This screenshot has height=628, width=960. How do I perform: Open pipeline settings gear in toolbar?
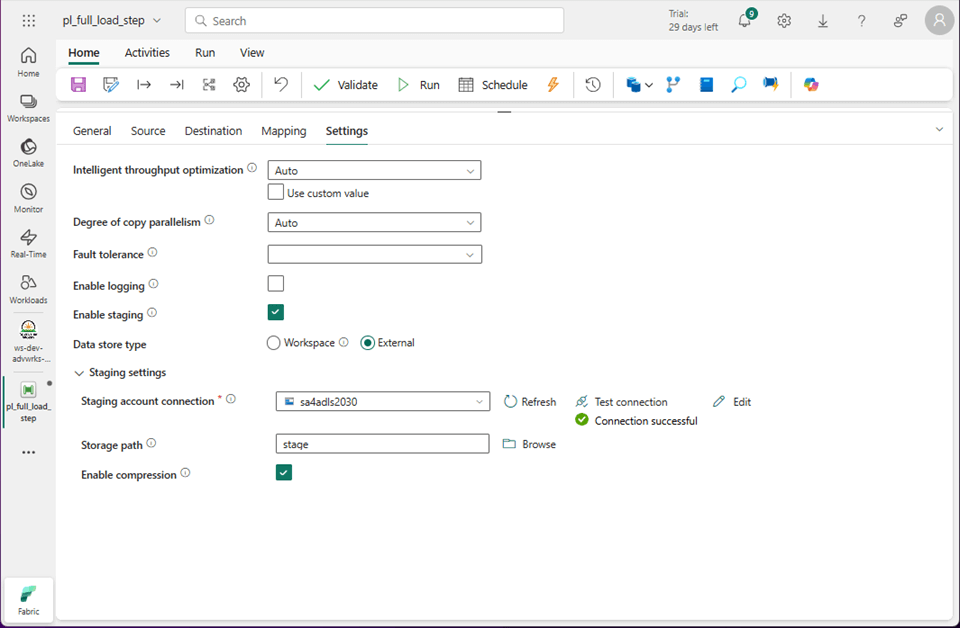coord(241,85)
